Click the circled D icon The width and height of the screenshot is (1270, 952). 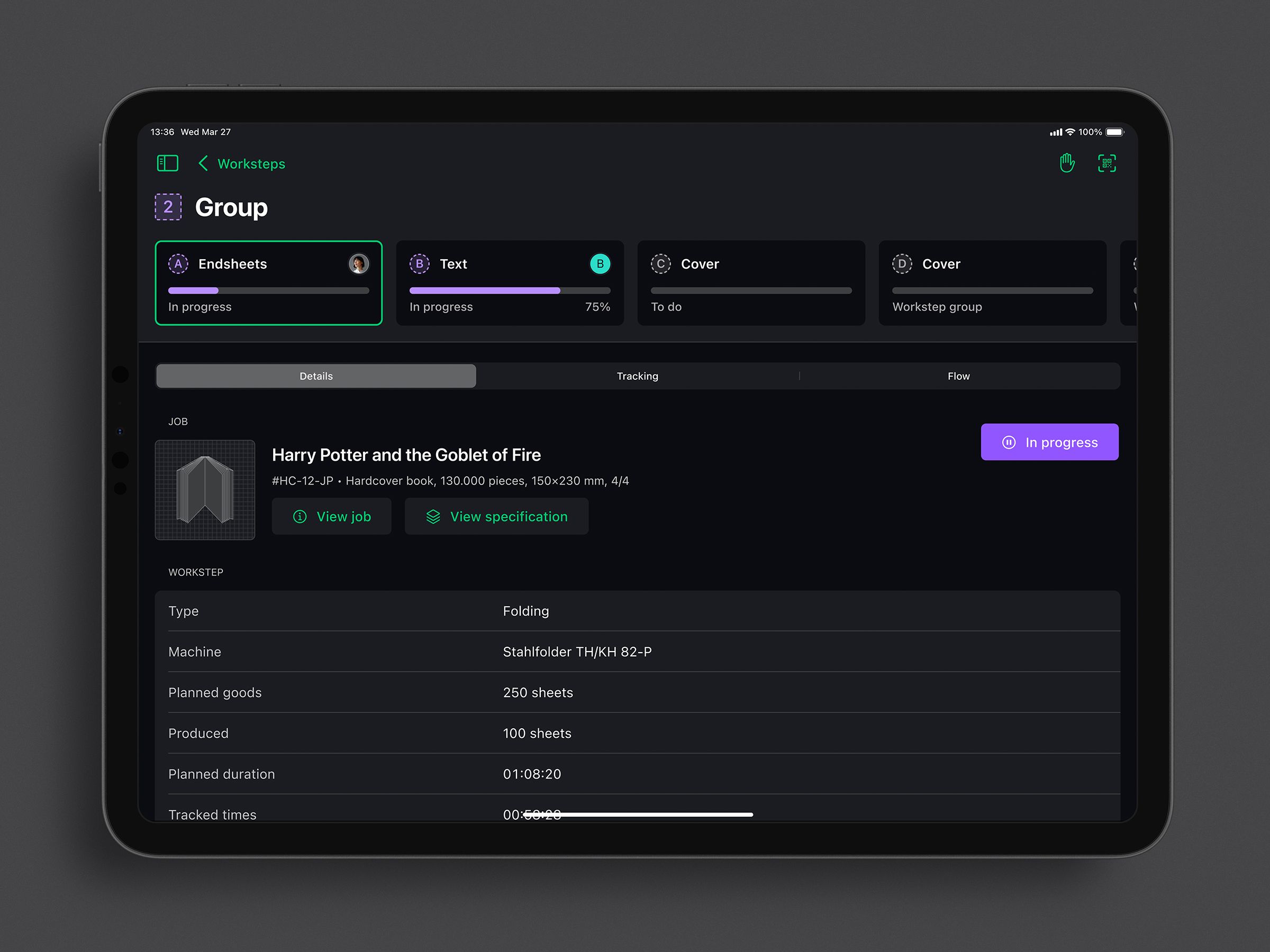tap(902, 264)
